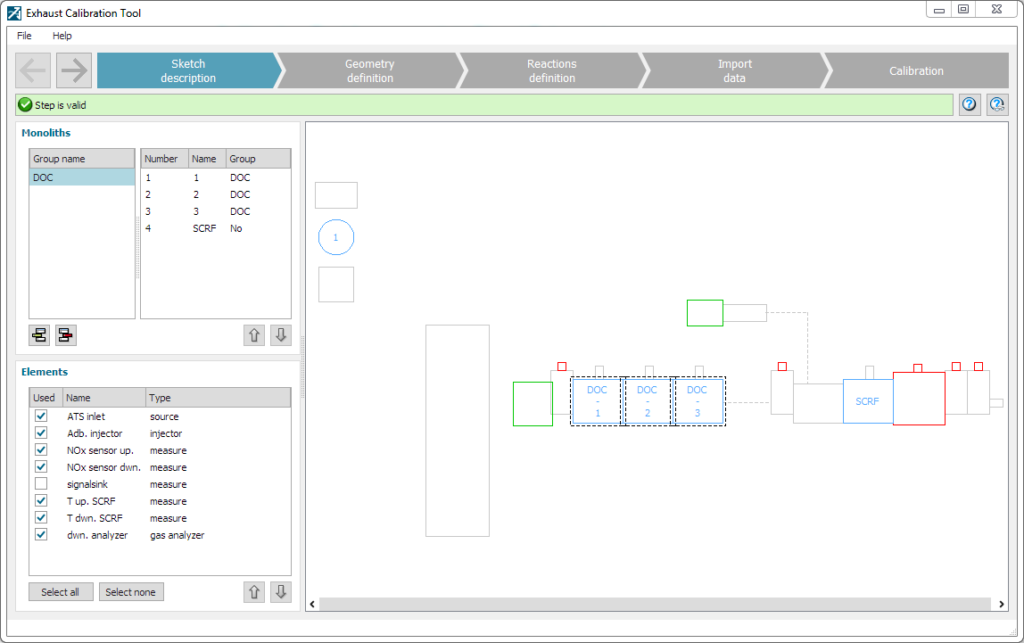Switch to the Calibration step
Image resolution: width=1024 pixels, height=643 pixels.
pos(916,71)
